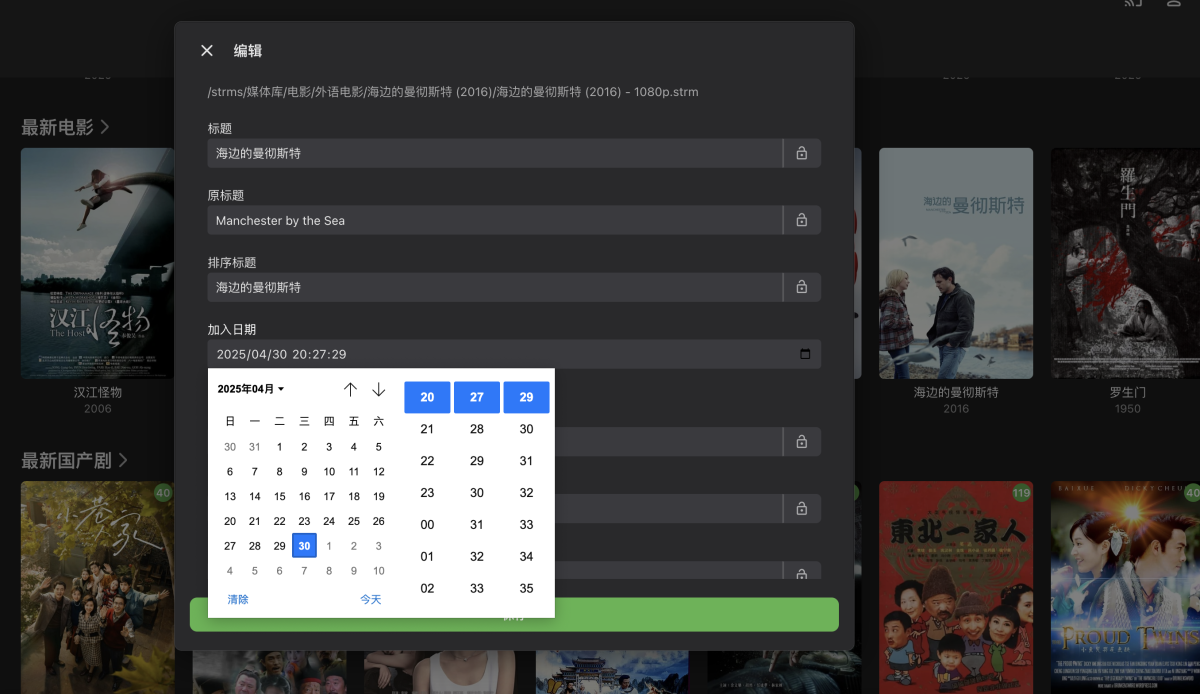Click the green save button below the dialog

[x=514, y=615]
